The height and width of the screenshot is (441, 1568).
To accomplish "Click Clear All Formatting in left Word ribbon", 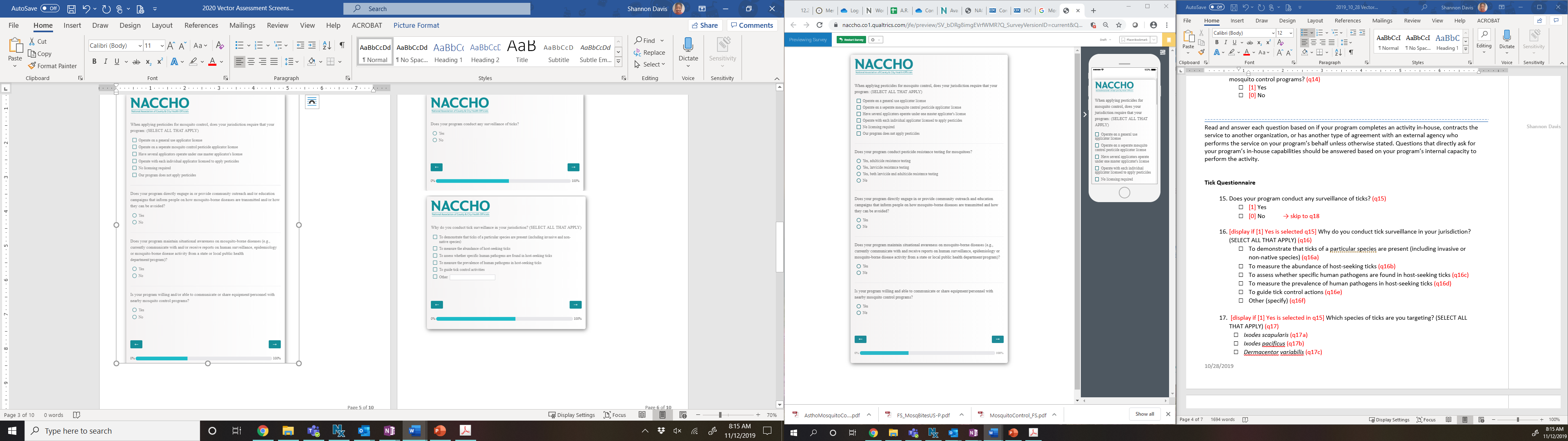I will pos(220,46).
